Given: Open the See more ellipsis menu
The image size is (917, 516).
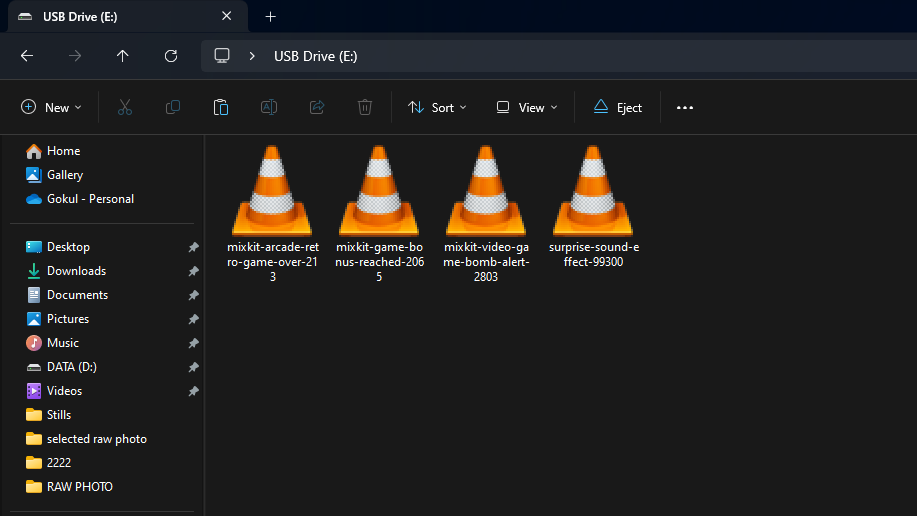Looking at the screenshot, I should pos(685,108).
